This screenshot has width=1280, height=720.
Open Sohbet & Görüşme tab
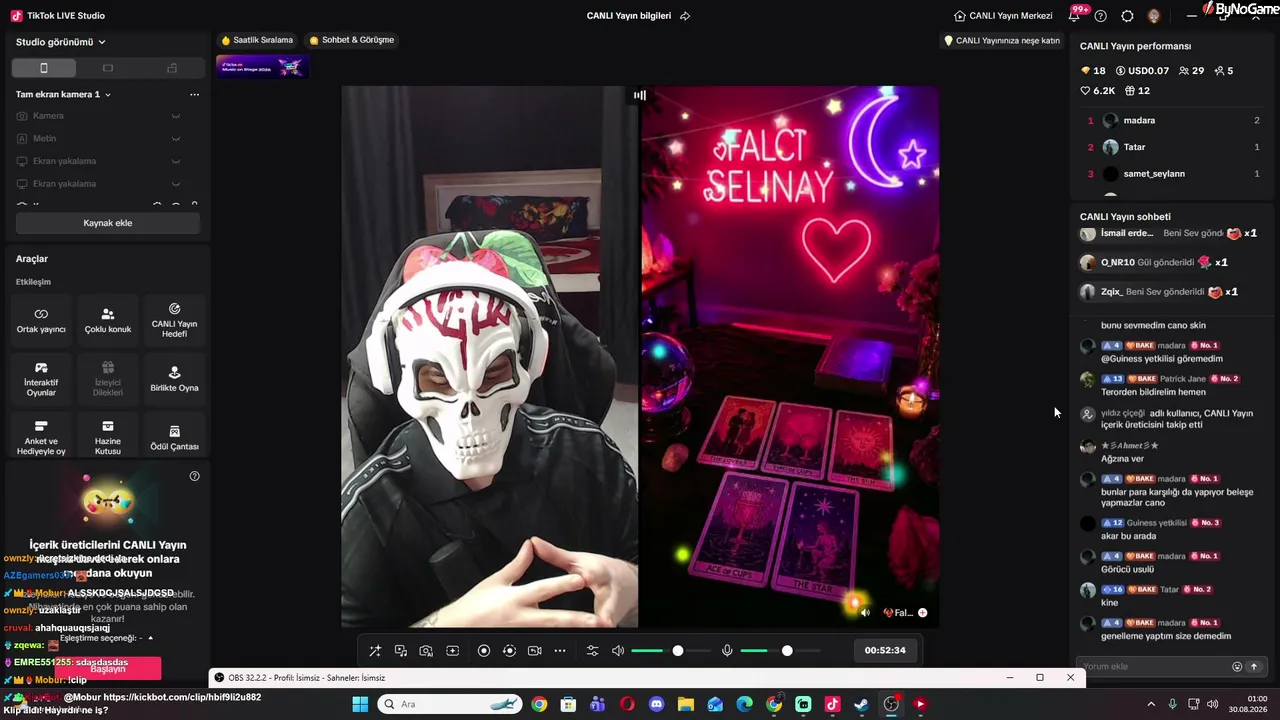pyautogui.click(x=351, y=40)
